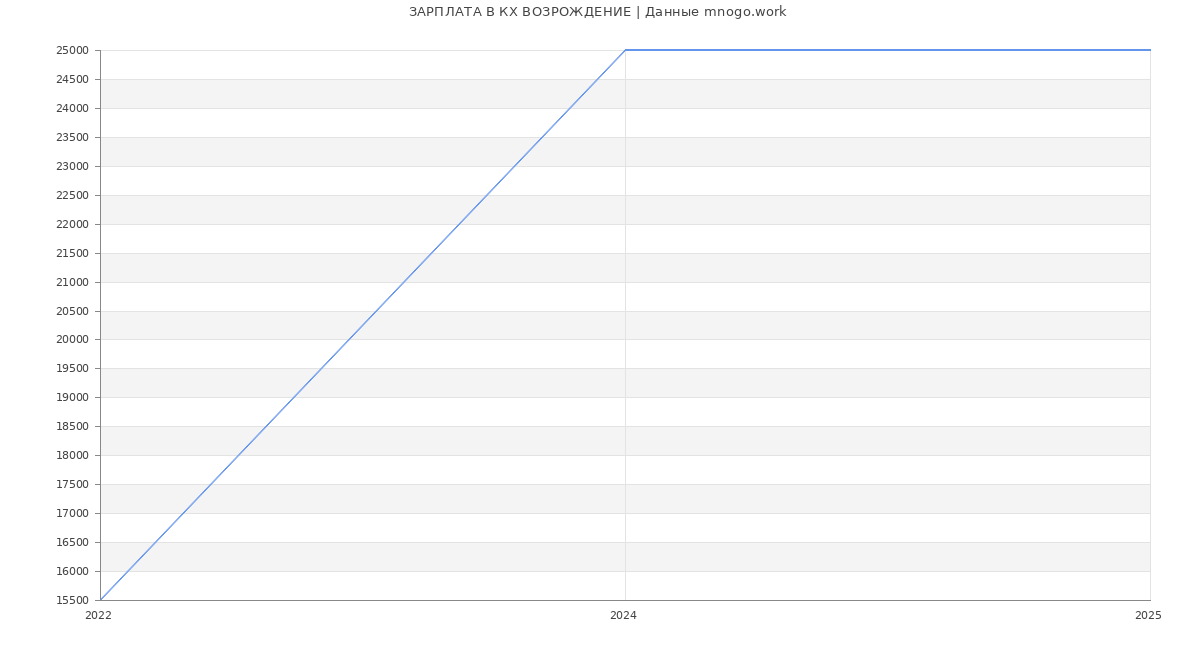Click the 23500 y-axis label

[72, 138]
